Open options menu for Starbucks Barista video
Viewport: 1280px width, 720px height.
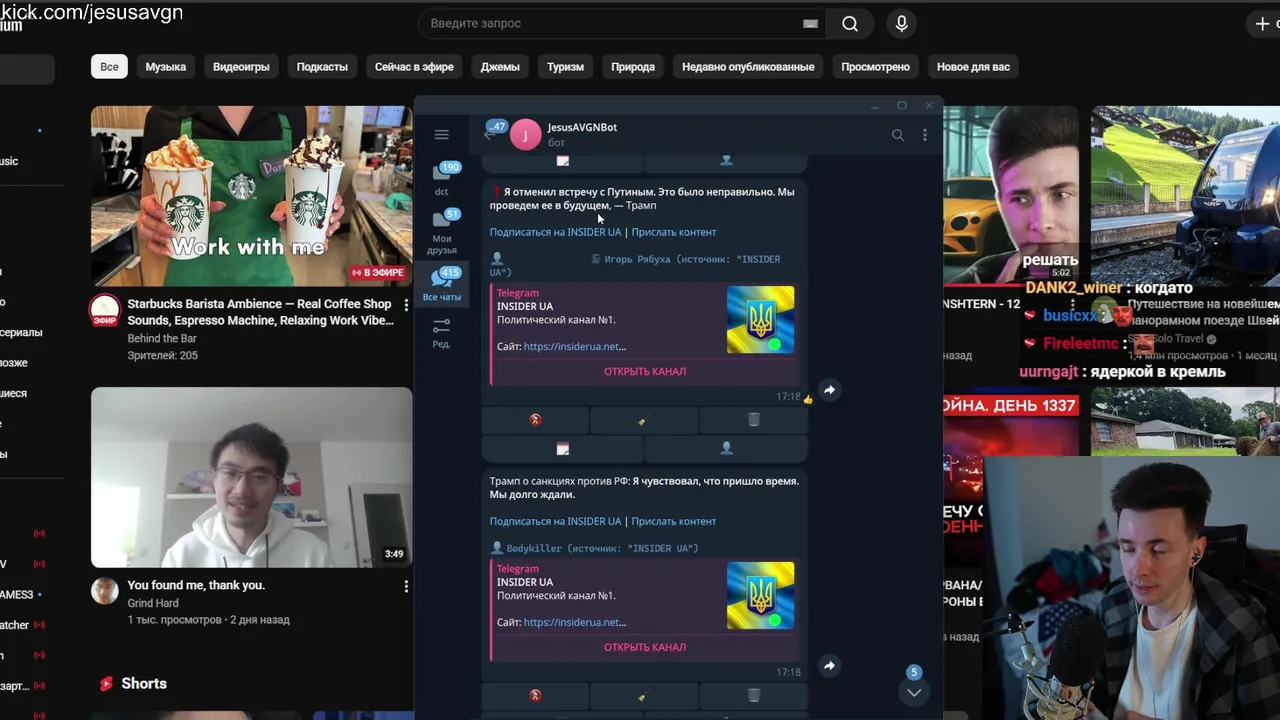pyautogui.click(x=406, y=304)
